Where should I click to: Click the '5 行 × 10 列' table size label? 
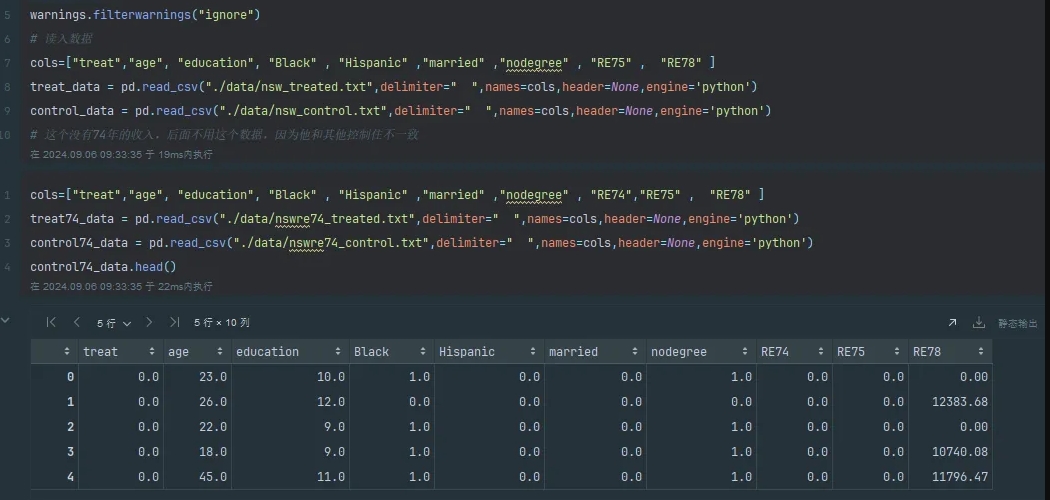(x=222, y=323)
